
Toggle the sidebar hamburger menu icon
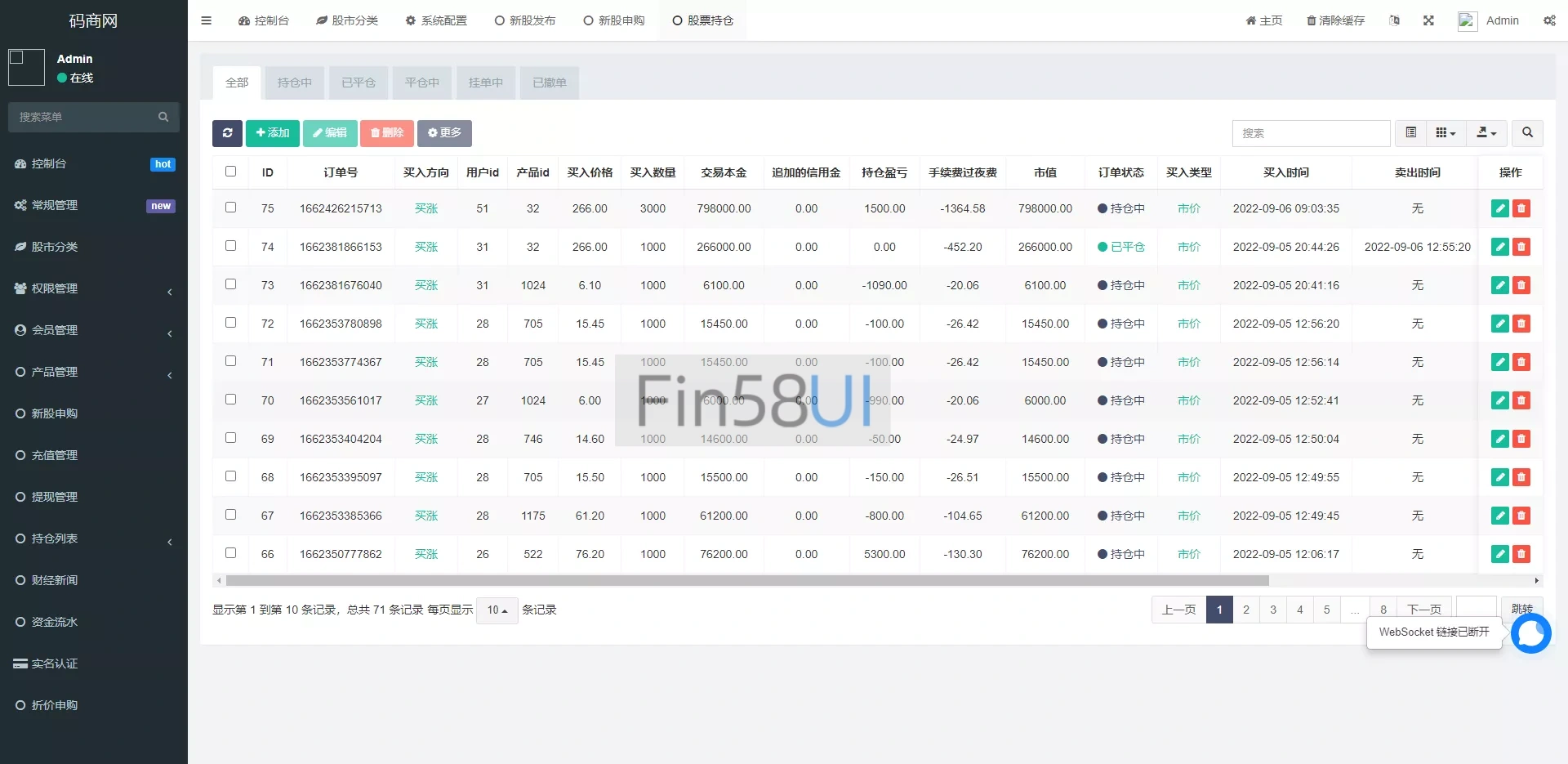pos(207,20)
